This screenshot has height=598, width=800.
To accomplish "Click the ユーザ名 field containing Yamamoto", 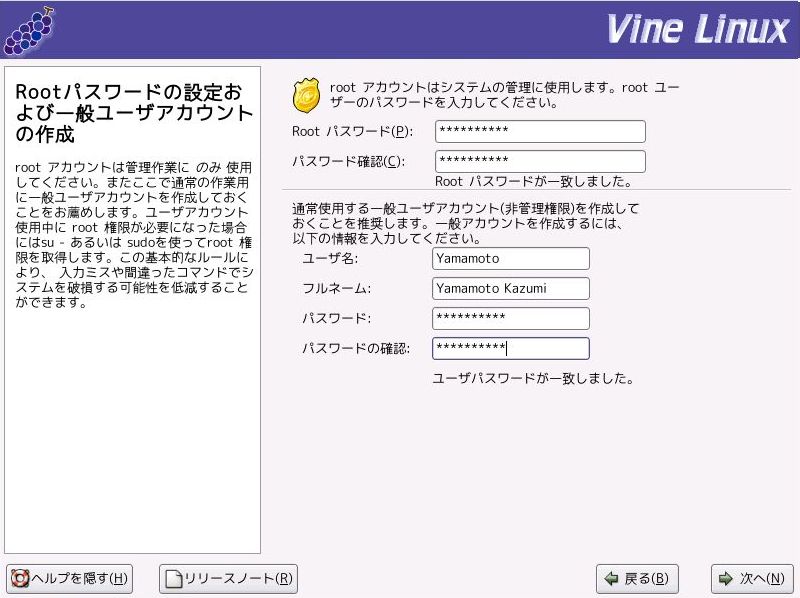I will 511,259.
